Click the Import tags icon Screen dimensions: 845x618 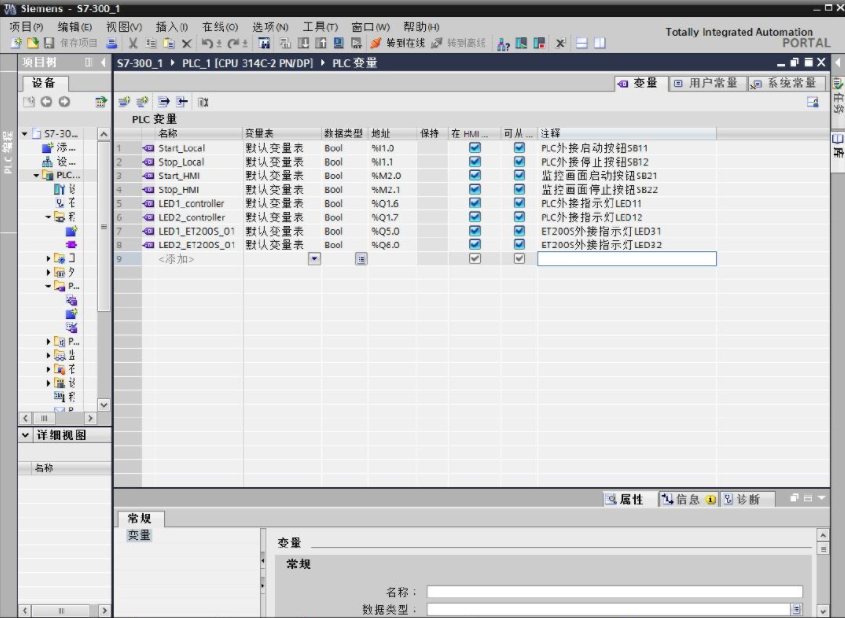[x=182, y=101]
